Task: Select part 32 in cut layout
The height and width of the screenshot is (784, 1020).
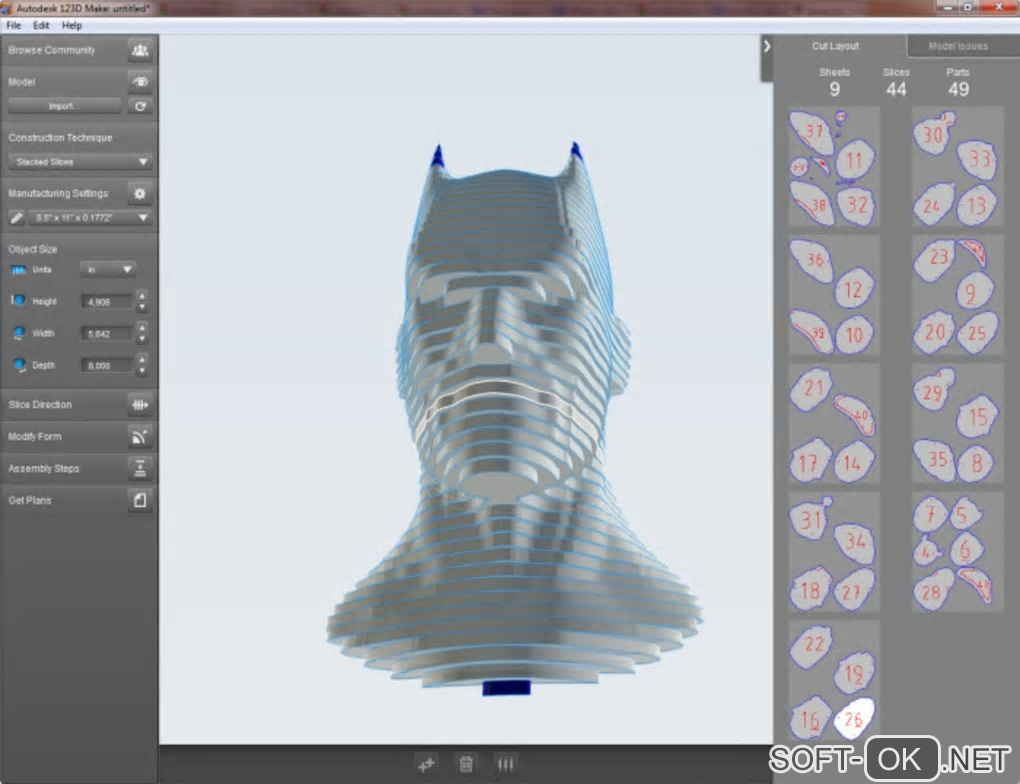Action: click(x=856, y=206)
